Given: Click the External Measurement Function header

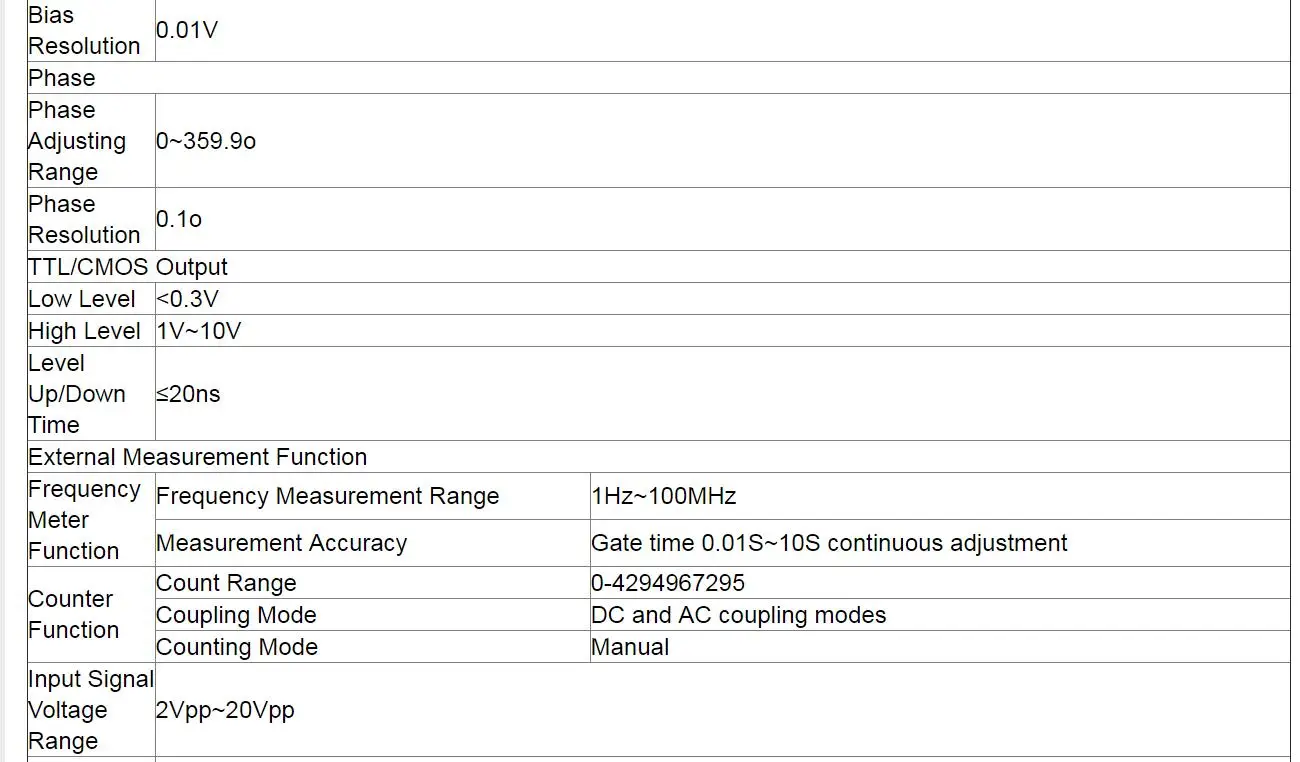Looking at the screenshot, I should pos(198,457).
